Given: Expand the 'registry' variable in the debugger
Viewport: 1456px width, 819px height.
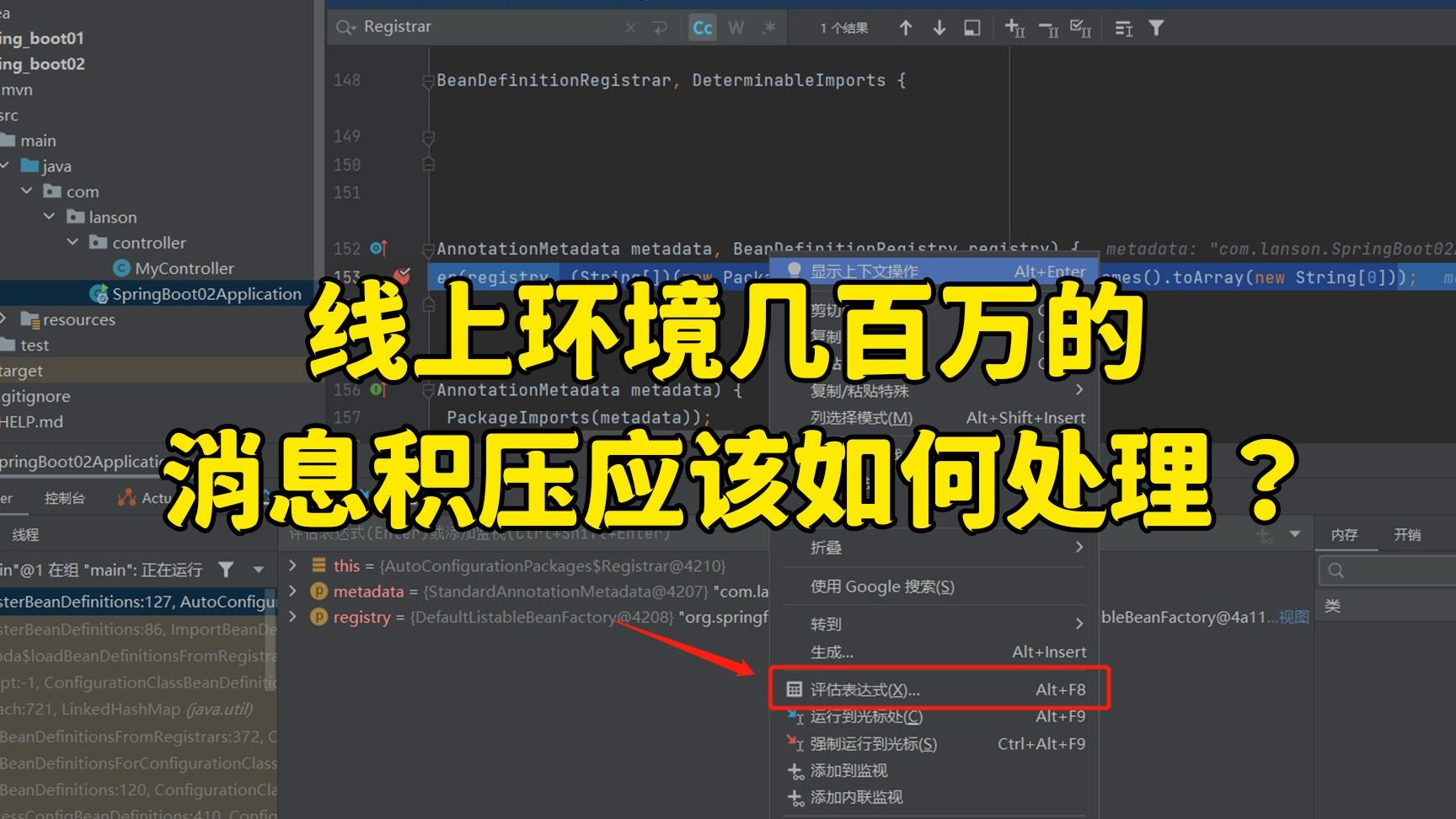Looking at the screenshot, I should tap(292, 617).
